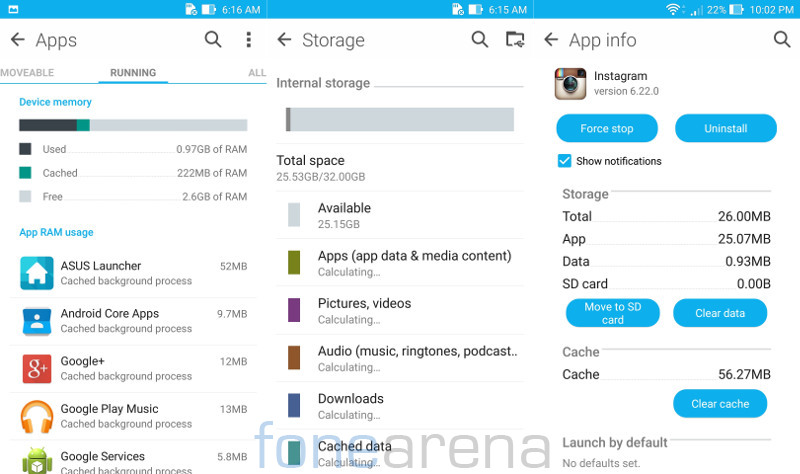
Task: Tap the teal Cached memory color swatch
Action: point(25,172)
